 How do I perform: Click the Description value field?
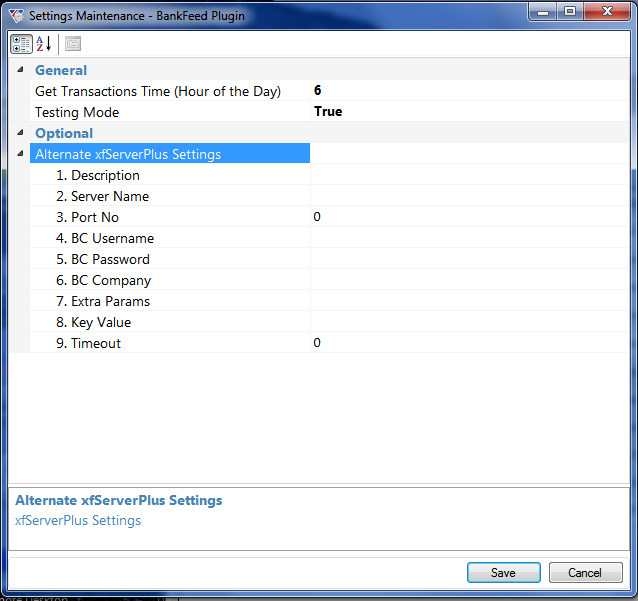tap(470, 175)
